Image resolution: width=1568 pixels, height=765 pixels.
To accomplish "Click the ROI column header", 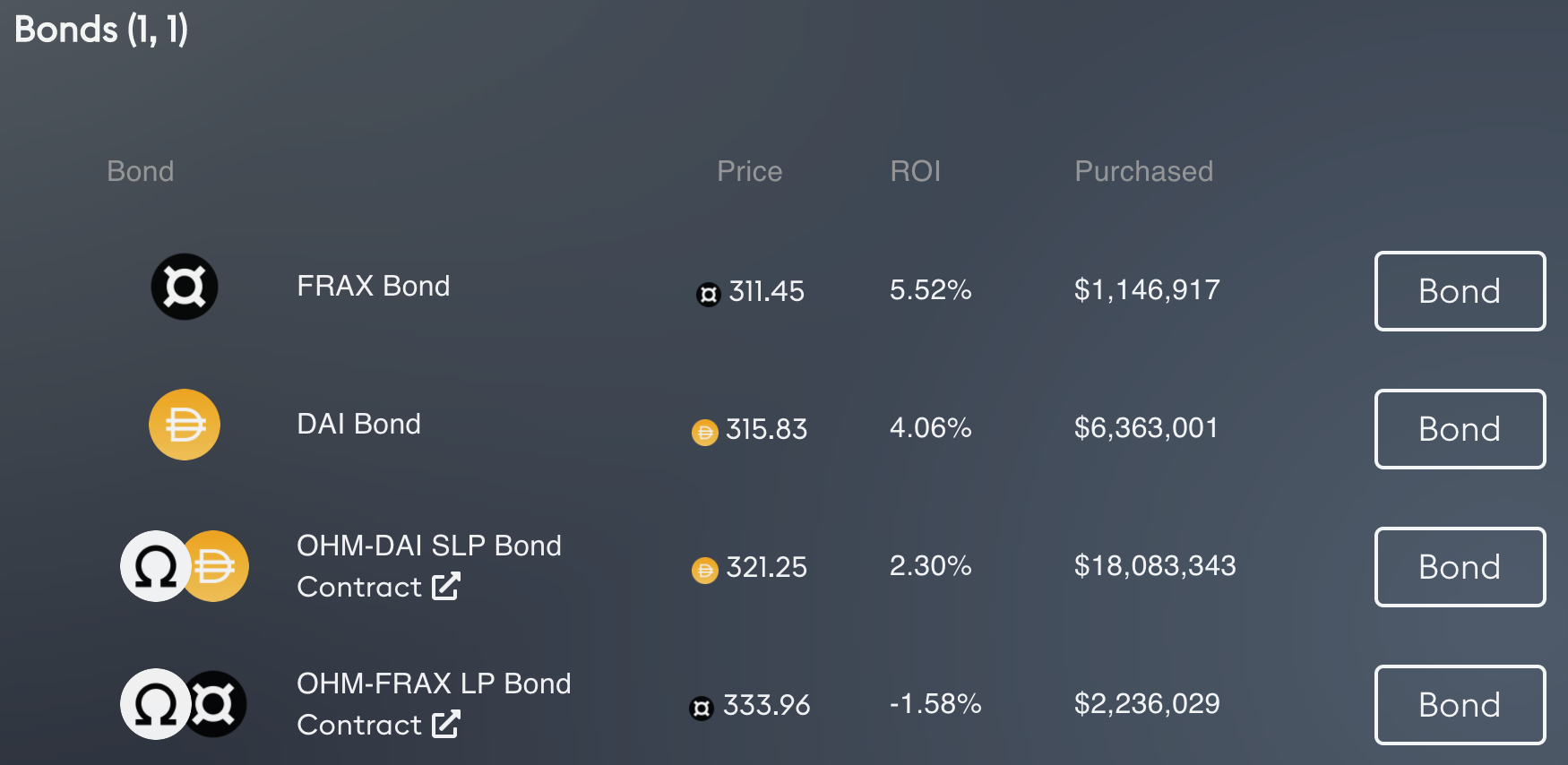I will (x=915, y=171).
